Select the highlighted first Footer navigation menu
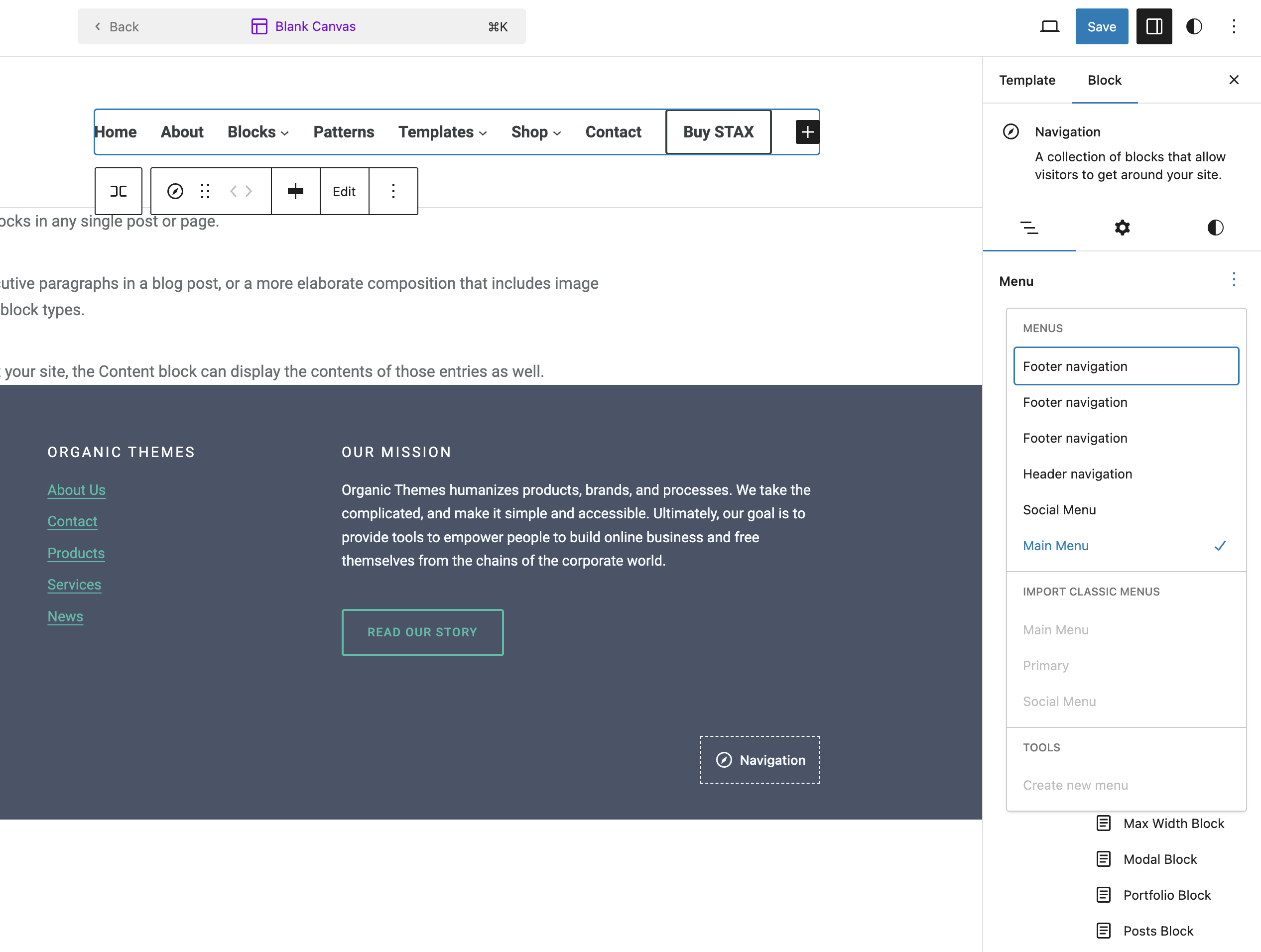The image size is (1261, 952). [x=1126, y=366]
